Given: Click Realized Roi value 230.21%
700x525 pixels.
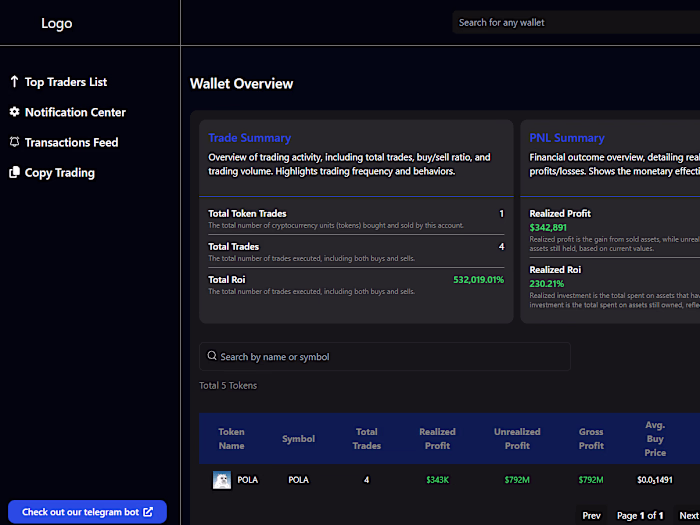Looking at the screenshot, I should click(x=547, y=283).
